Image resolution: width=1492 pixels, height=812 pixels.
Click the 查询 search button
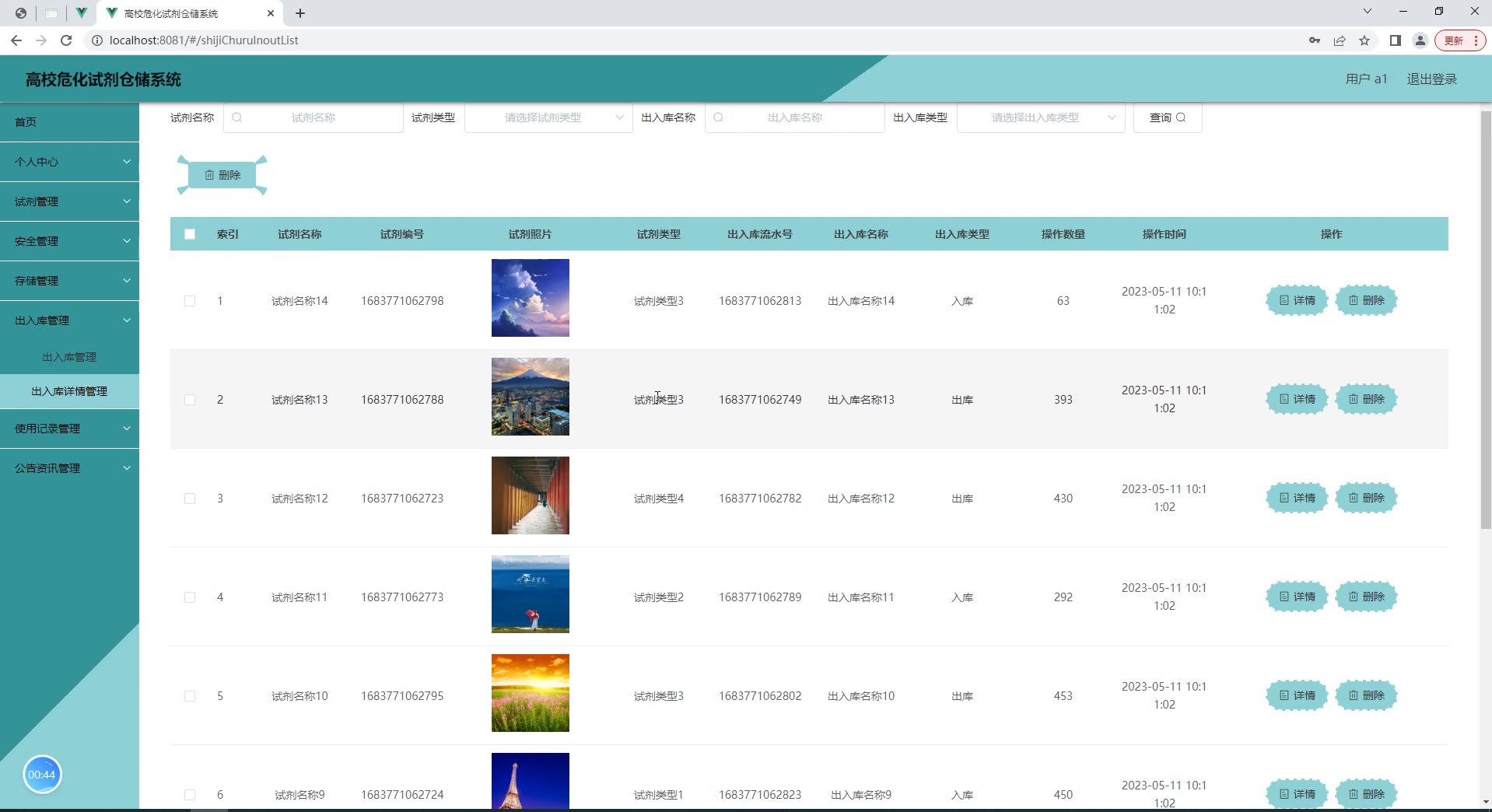[1167, 117]
